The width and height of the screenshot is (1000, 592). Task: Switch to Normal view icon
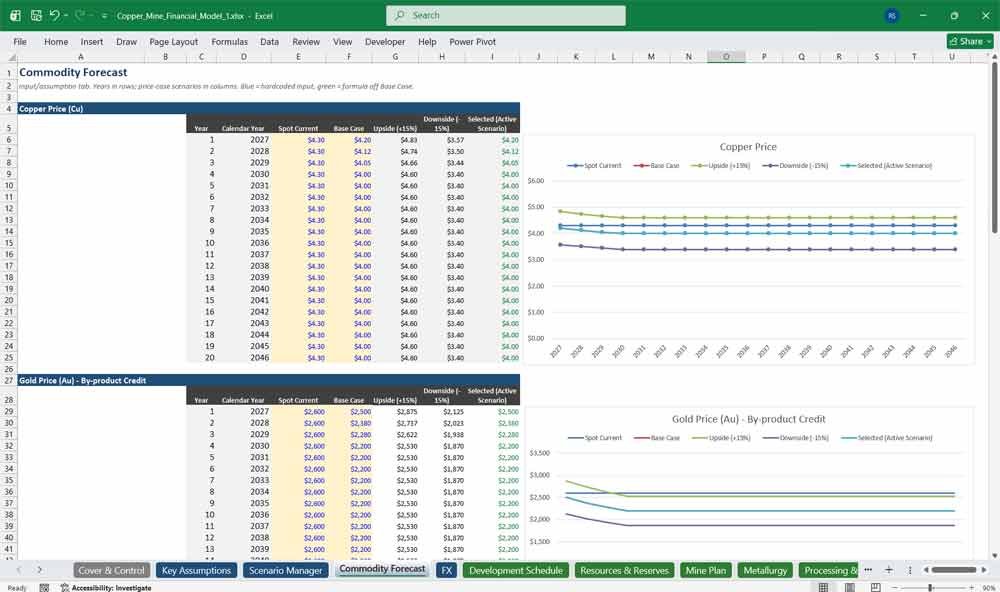coord(823,588)
